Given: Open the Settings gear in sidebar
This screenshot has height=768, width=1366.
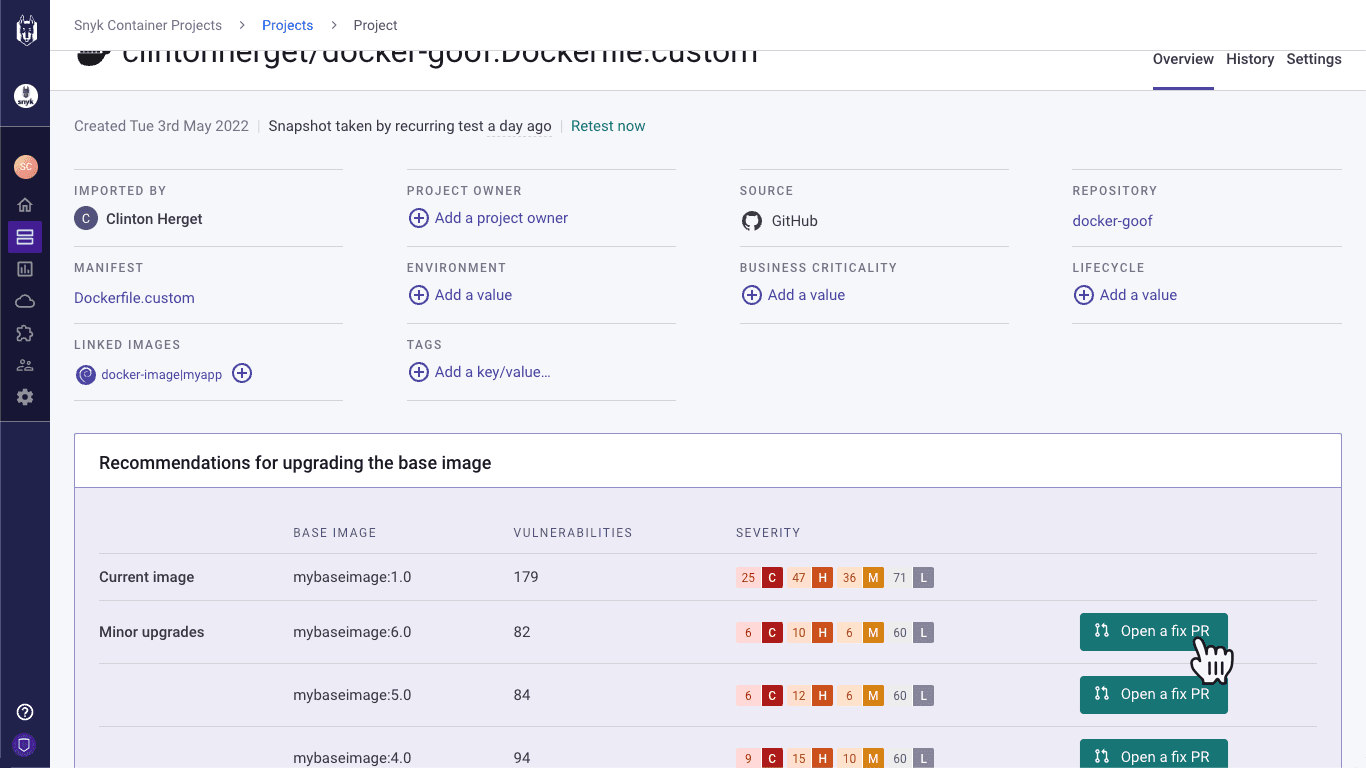Looking at the screenshot, I should [x=25, y=397].
